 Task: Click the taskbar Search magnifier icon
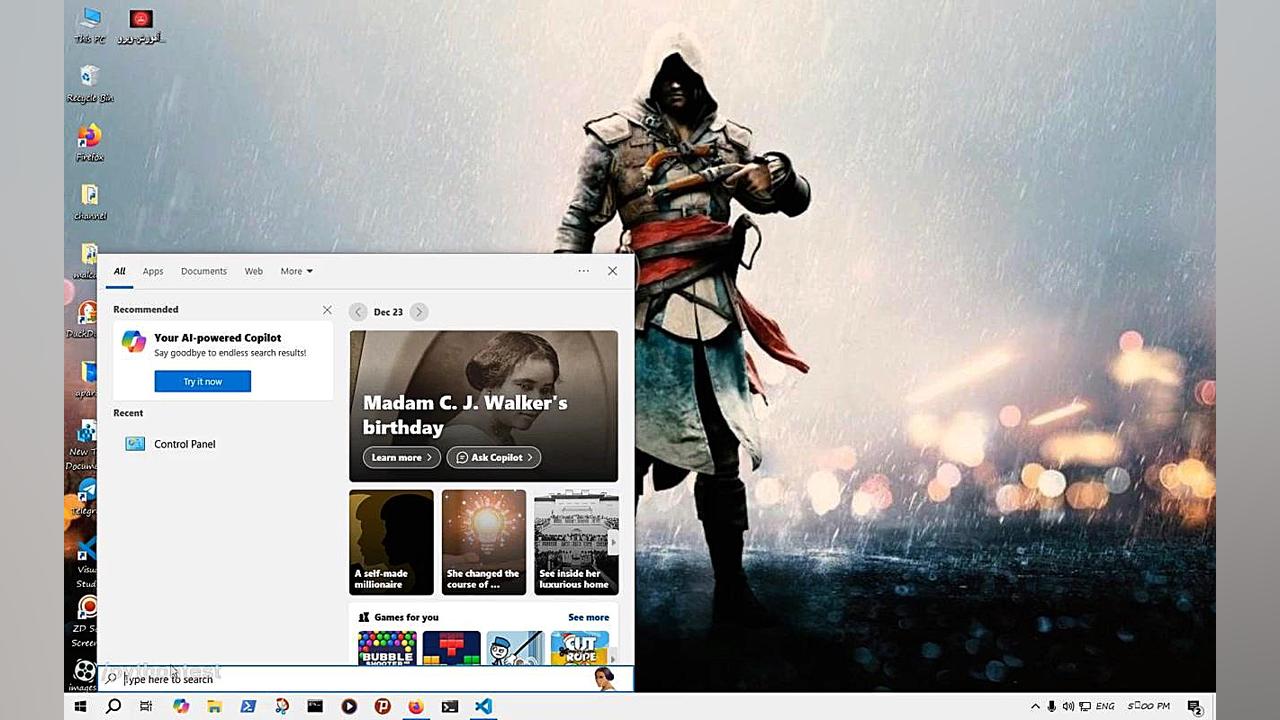point(113,706)
